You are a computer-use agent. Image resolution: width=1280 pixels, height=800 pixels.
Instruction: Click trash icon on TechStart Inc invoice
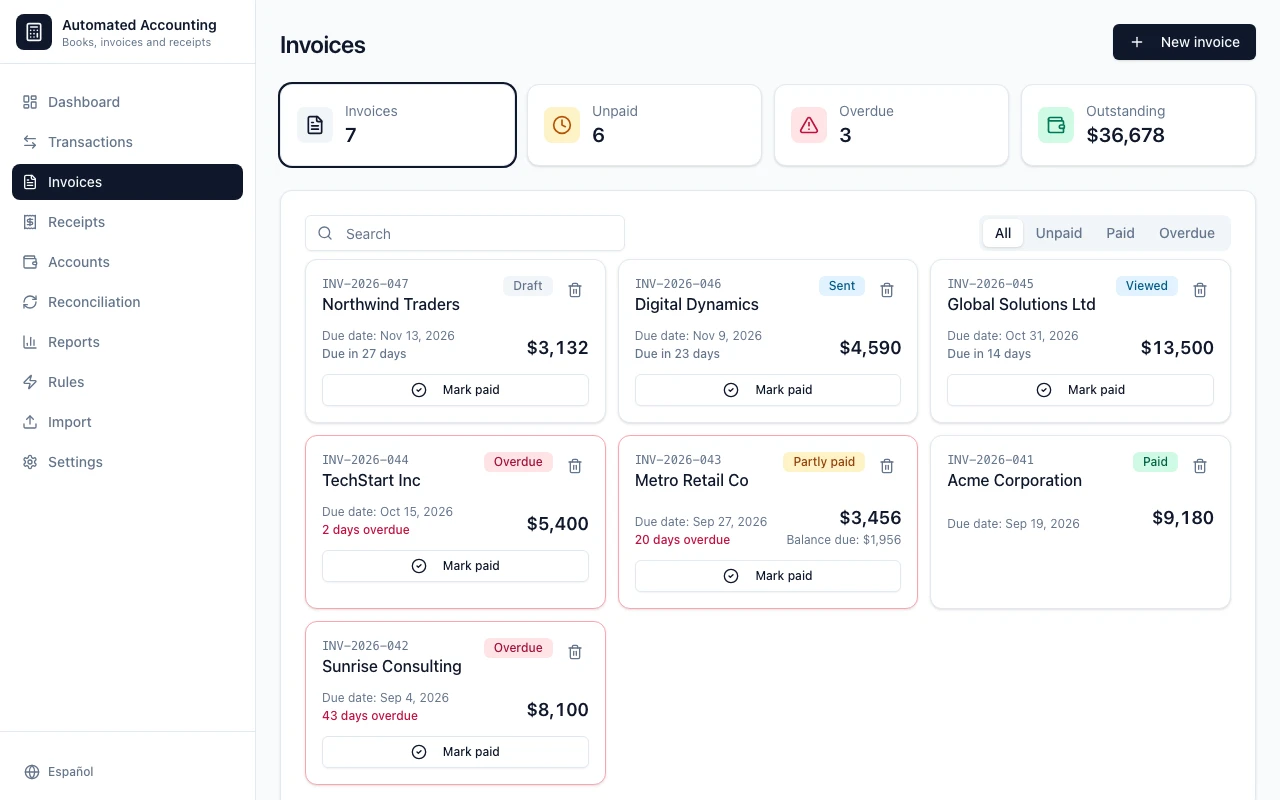(575, 466)
